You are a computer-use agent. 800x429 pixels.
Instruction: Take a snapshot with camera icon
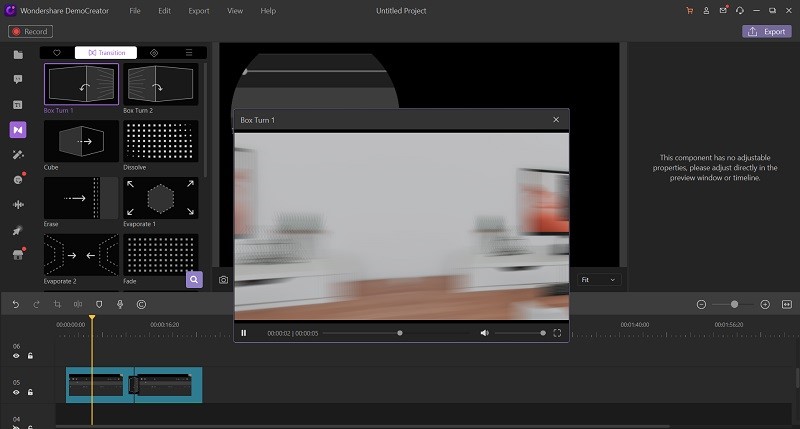pos(223,280)
